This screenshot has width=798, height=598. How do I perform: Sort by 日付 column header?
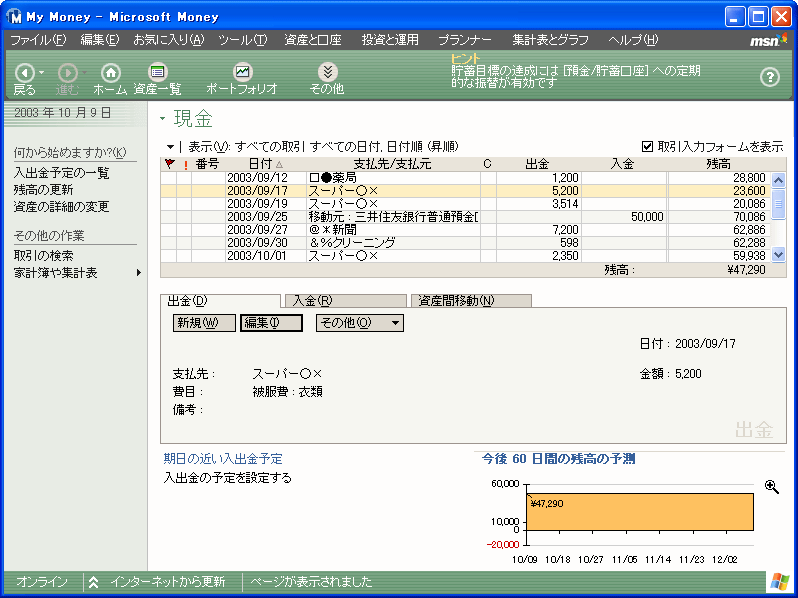(265, 164)
